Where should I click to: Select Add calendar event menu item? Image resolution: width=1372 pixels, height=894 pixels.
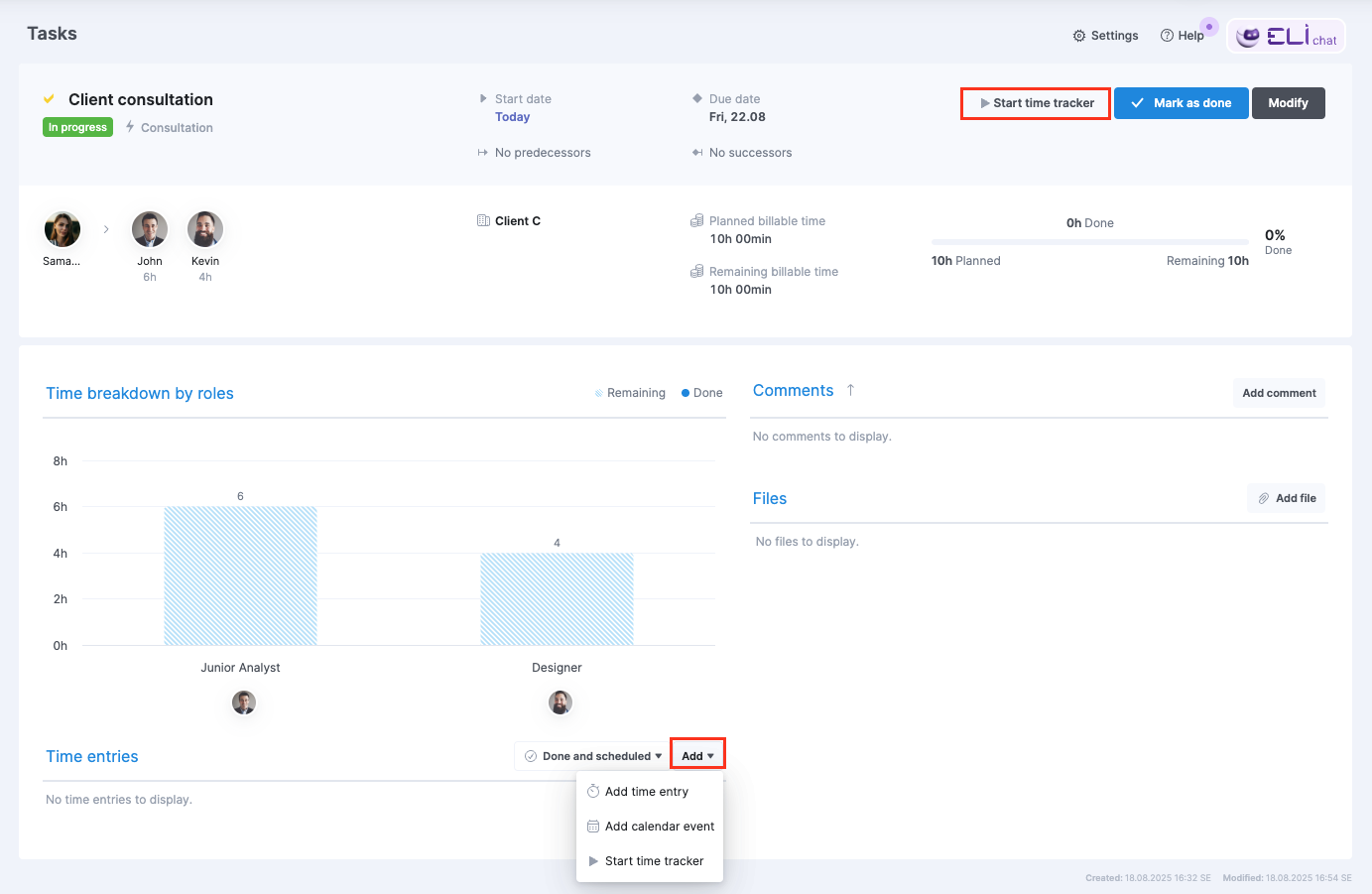[x=650, y=827]
